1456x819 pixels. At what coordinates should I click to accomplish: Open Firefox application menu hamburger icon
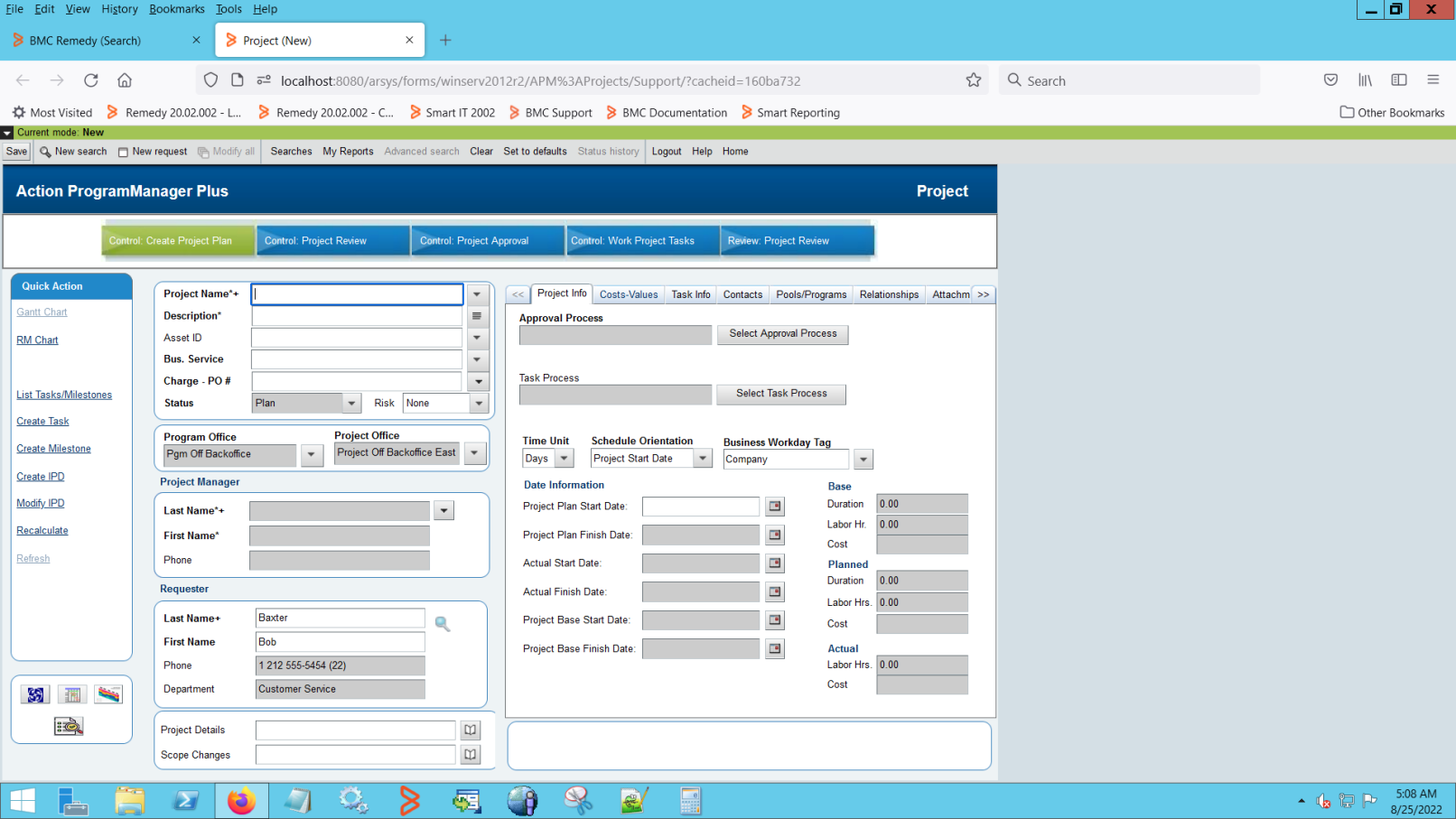pos(1433,79)
